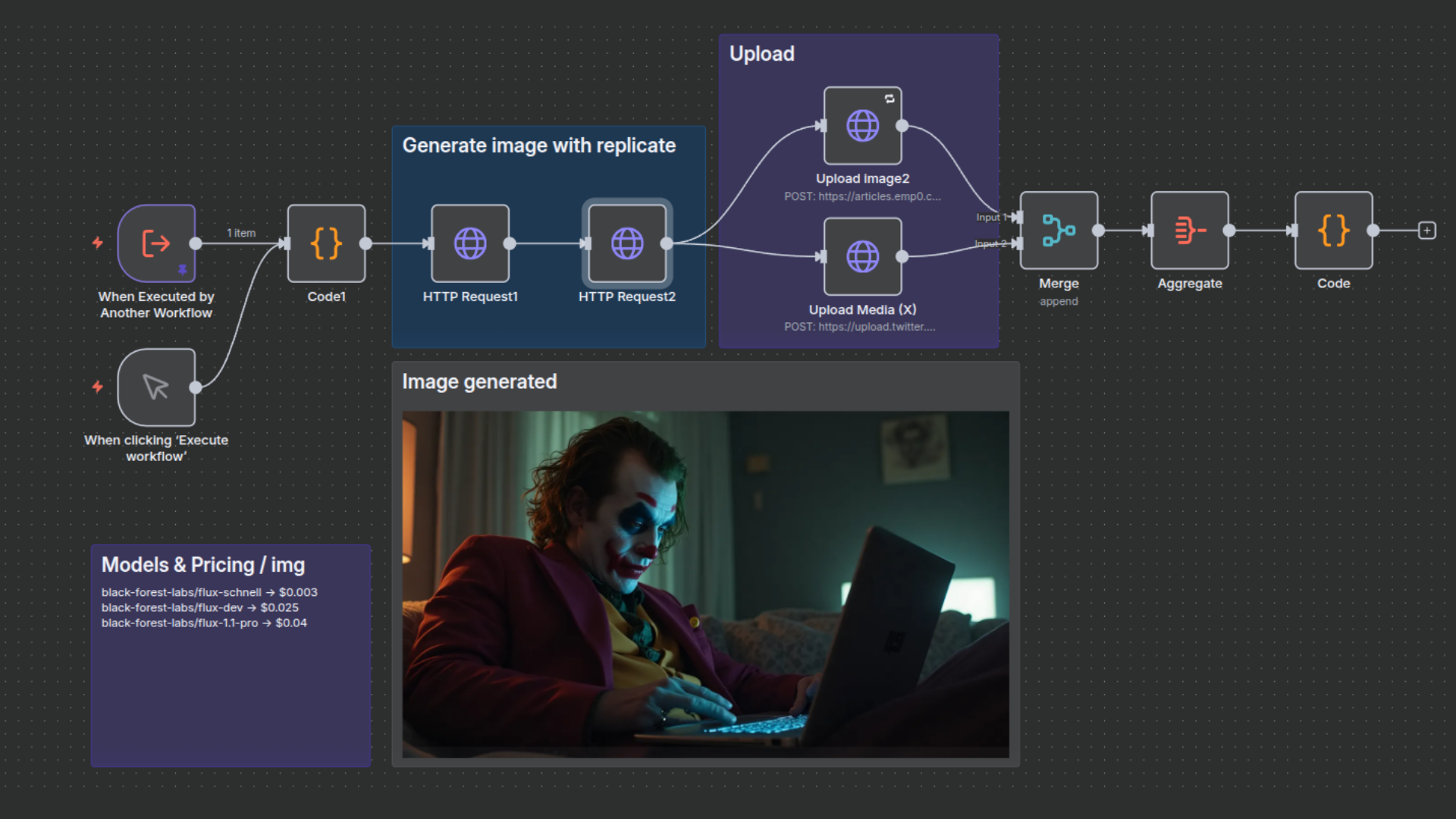Screen dimensions: 1456x819
Task: Click the retry toggle on Upload image2
Action: pos(888,98)
